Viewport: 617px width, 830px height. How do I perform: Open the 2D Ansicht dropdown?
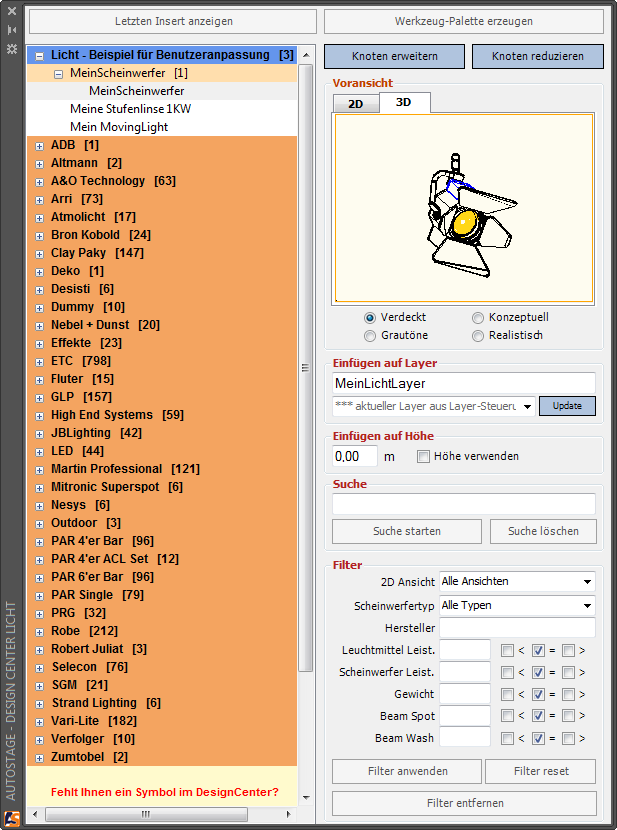pos(517,581)
